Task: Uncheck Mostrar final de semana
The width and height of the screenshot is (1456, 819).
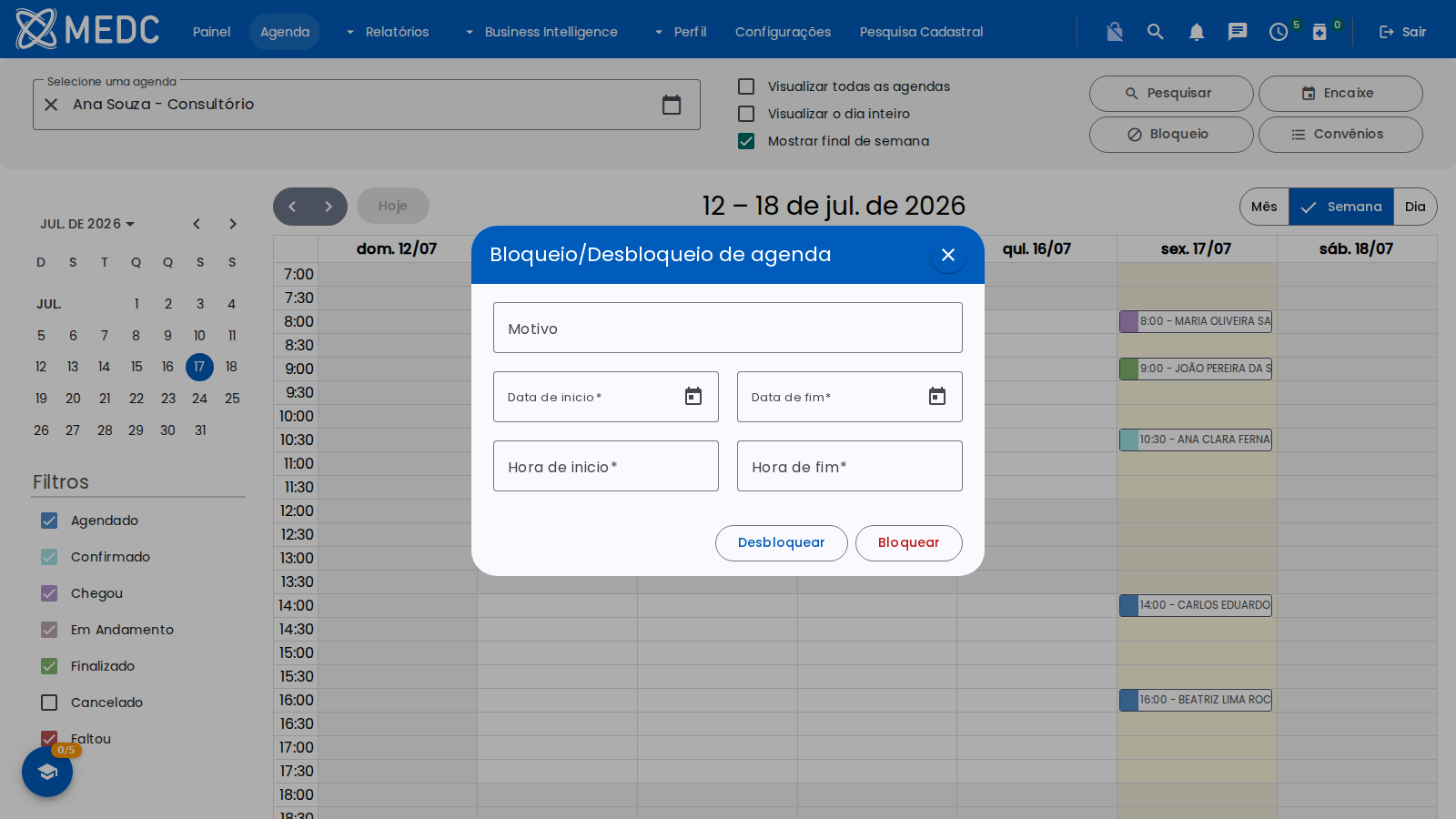Action: [x=746, y=141]
